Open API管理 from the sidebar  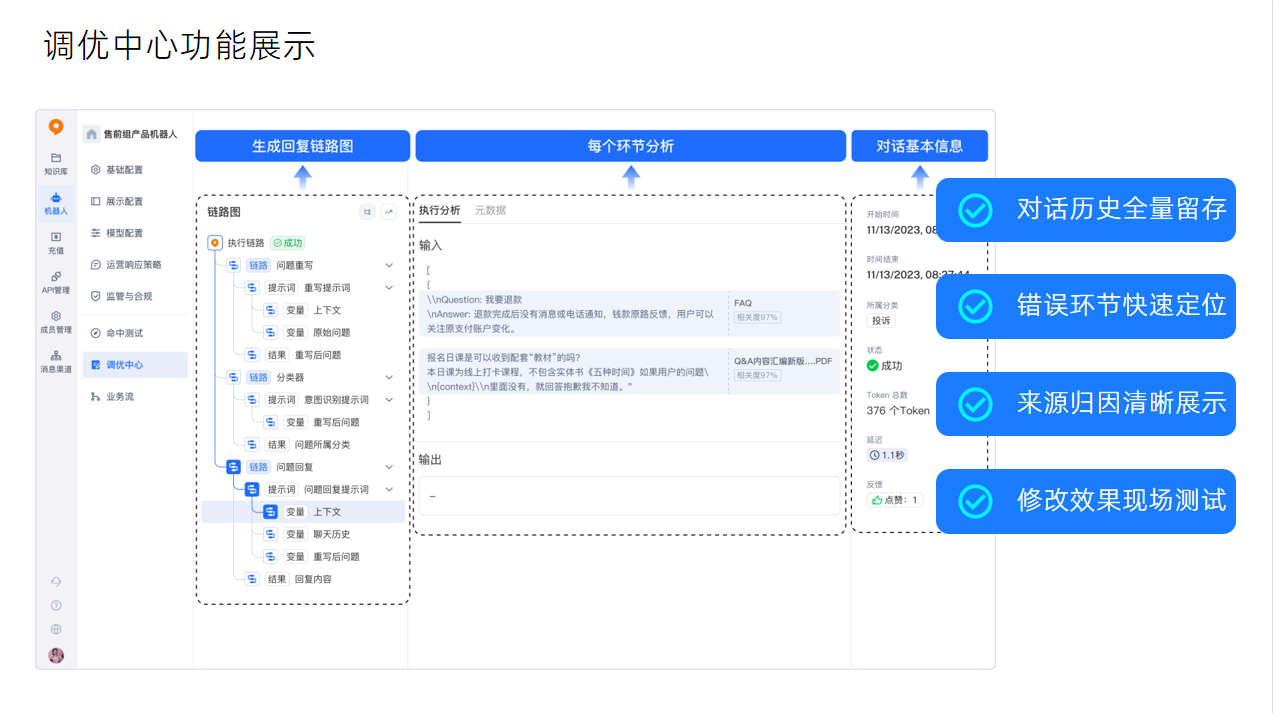coord(56,281)
